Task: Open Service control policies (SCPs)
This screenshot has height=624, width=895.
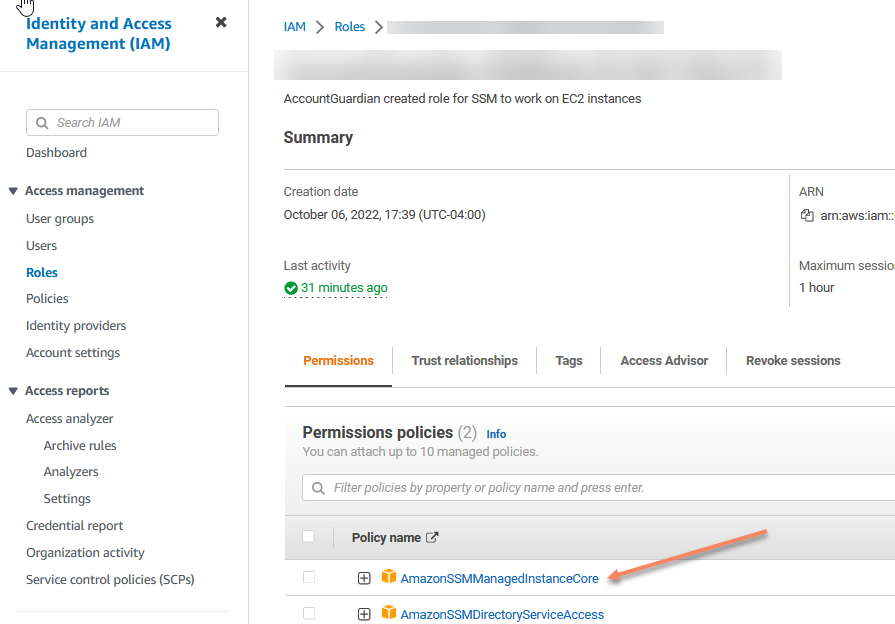Action: click(110, 579)
